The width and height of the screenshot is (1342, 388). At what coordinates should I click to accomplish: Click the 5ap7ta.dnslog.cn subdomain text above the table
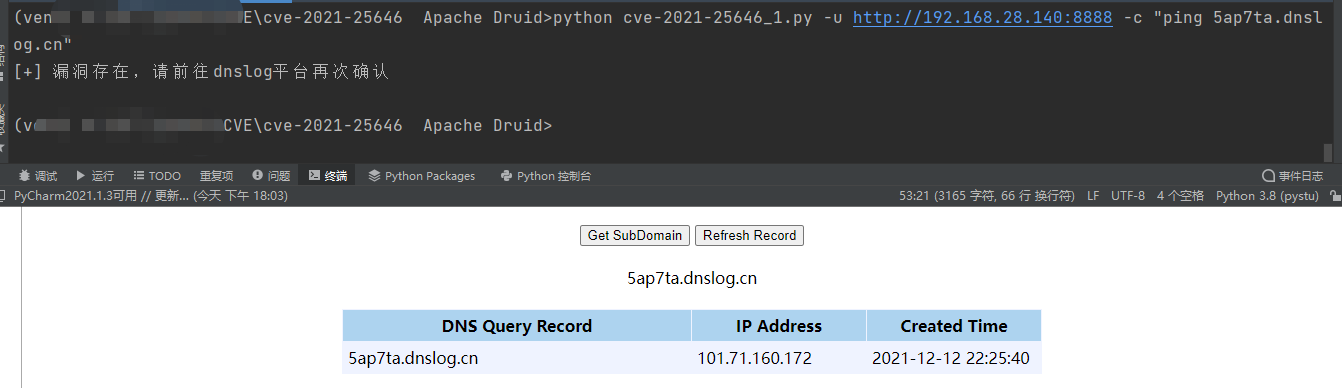[692, 279]
